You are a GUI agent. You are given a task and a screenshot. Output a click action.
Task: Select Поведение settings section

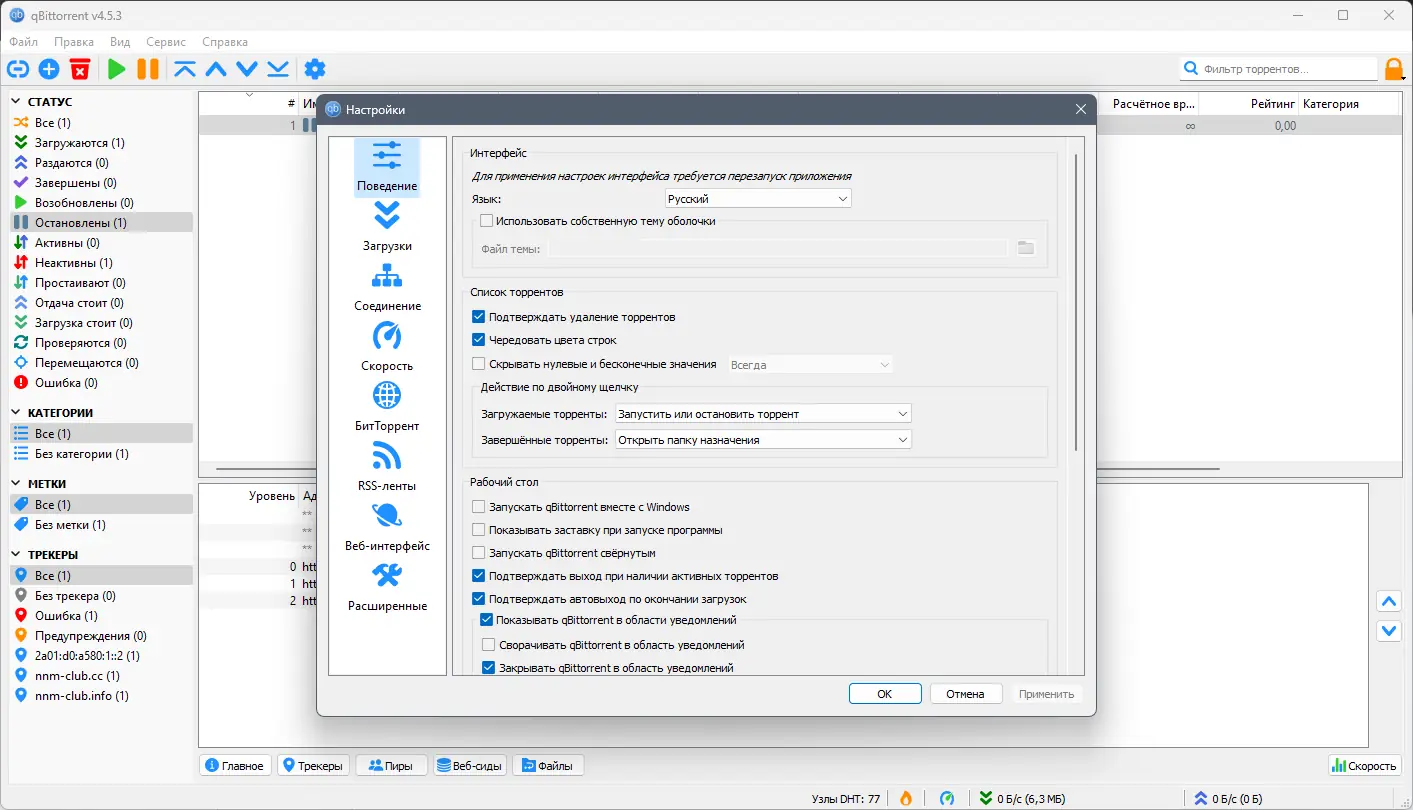(387, 167)
